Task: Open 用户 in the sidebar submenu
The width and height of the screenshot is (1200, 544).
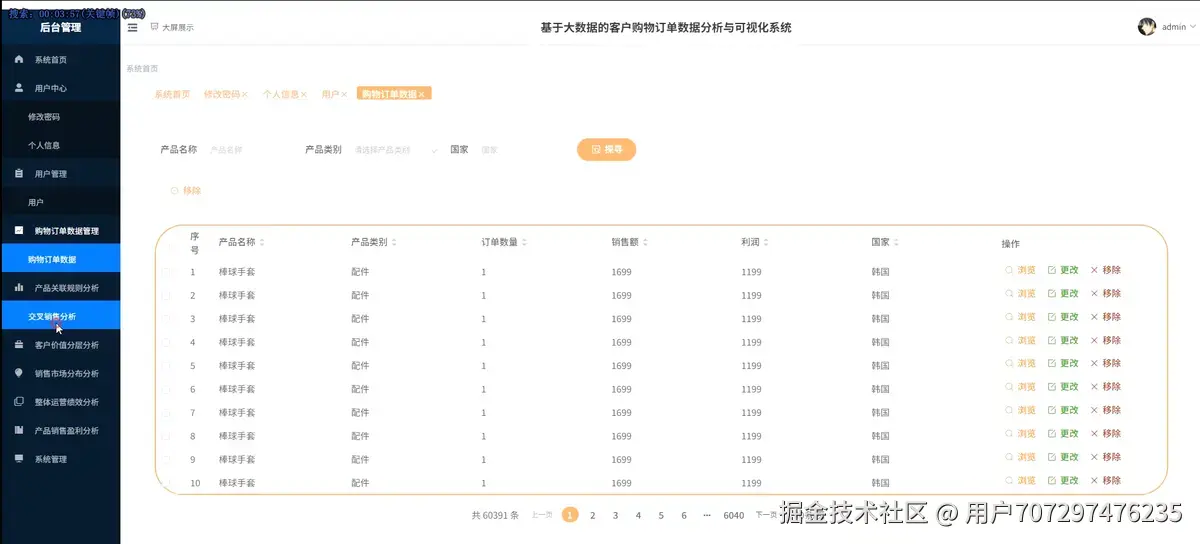Action: [x=60, y=202]
